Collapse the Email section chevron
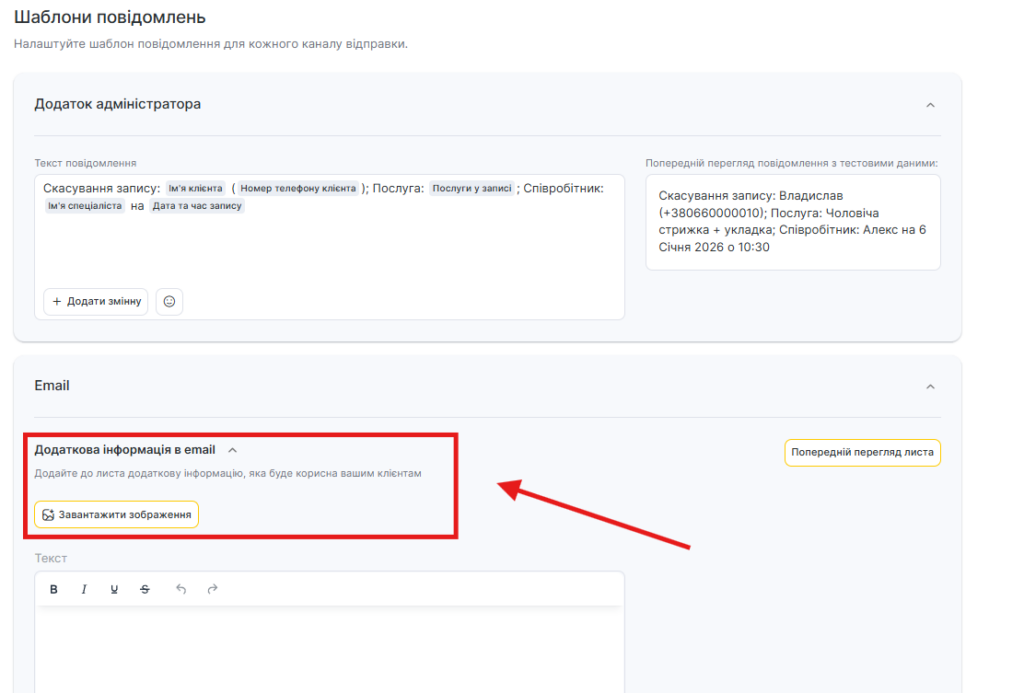Screen dimensions: 1024x693 click(930, 386)
